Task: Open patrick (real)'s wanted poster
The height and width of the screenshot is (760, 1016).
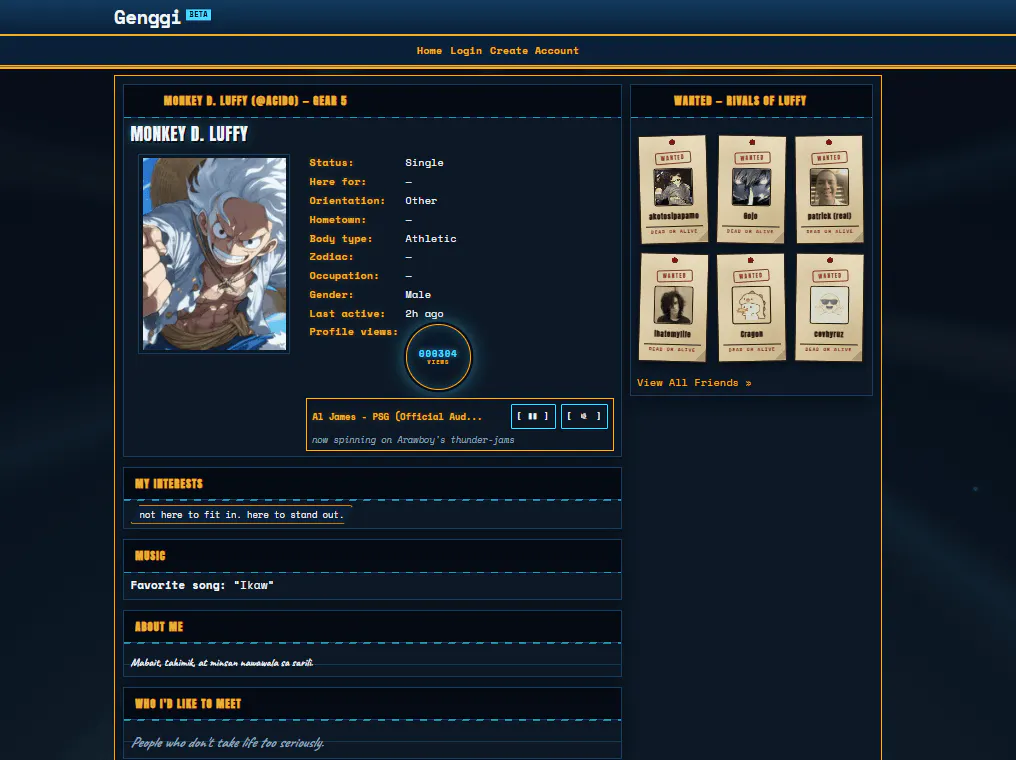Action: 829,189
